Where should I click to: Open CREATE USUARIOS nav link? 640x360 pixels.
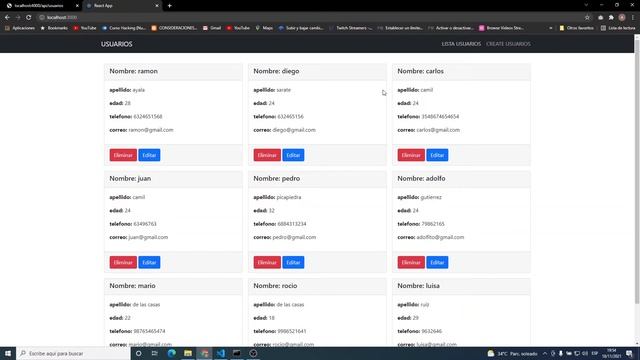point(508,44)
